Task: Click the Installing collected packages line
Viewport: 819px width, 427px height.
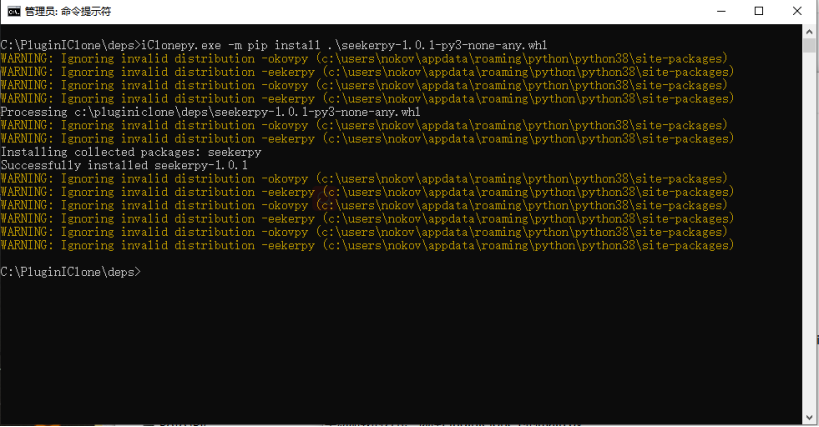Action: (x=131, y=152)
